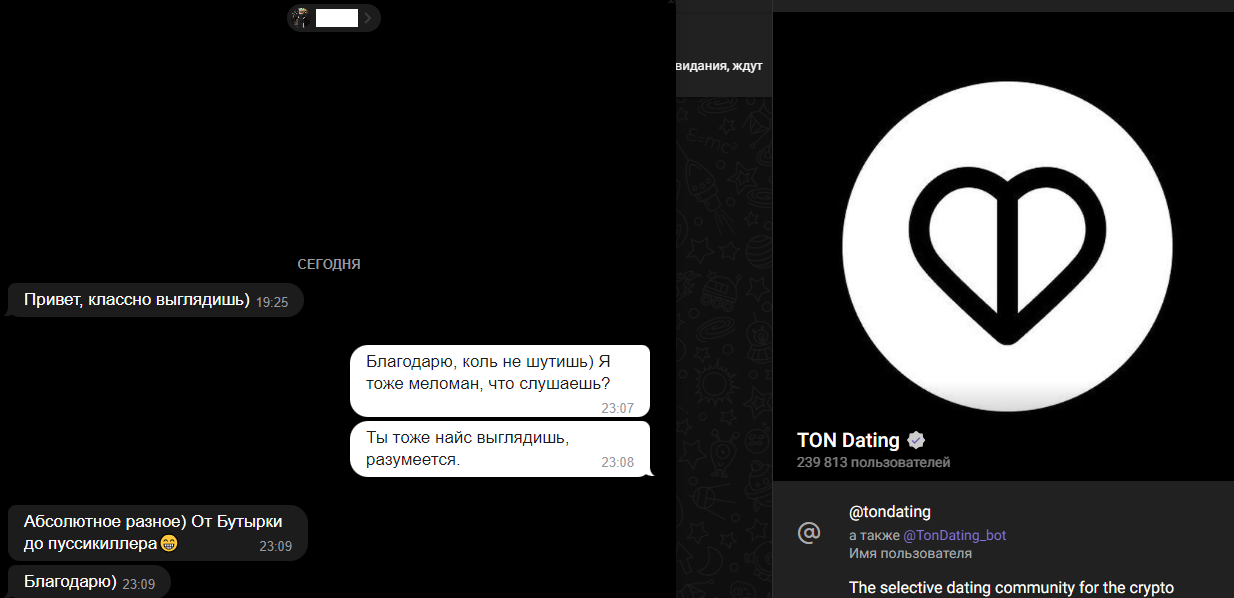Select the last short "Благодарю)" message
Viewport: 1234px width, 598px height.
tap(89, 581)
